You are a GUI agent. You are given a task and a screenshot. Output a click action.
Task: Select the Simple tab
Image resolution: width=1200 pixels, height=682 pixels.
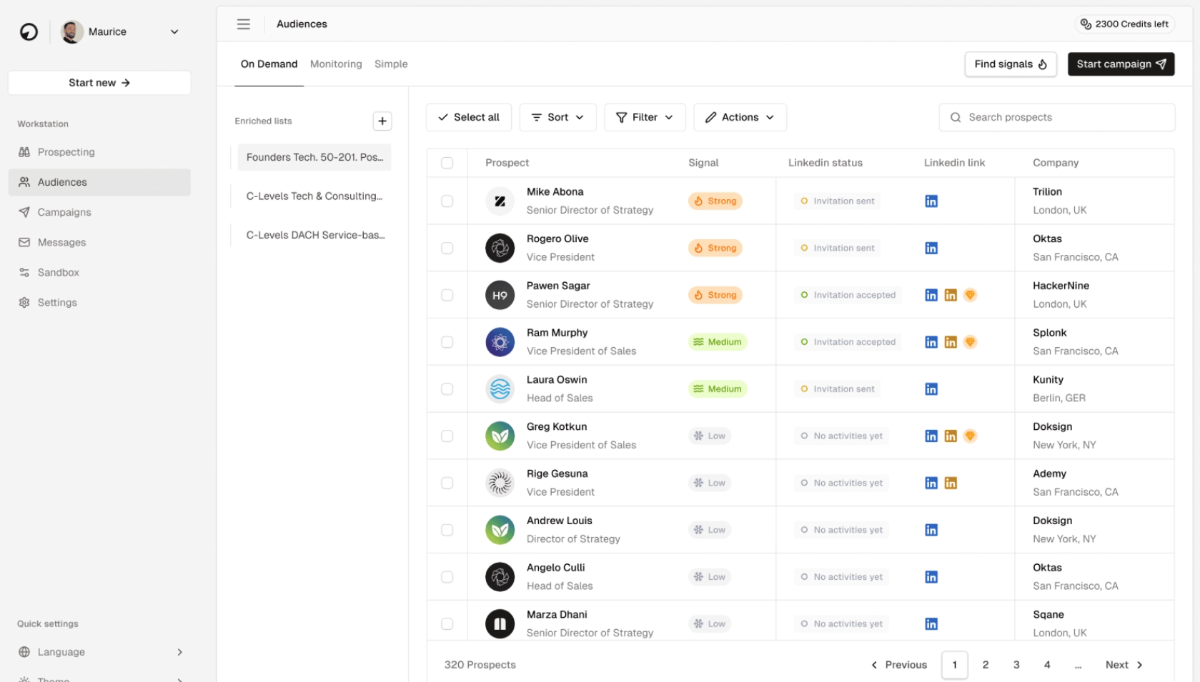390,63
